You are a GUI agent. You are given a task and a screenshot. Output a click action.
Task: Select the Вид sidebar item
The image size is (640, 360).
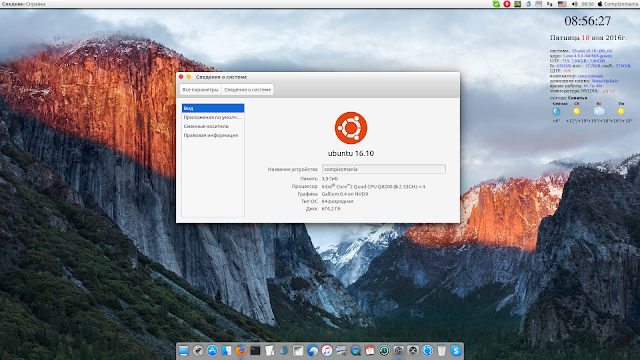213,108
